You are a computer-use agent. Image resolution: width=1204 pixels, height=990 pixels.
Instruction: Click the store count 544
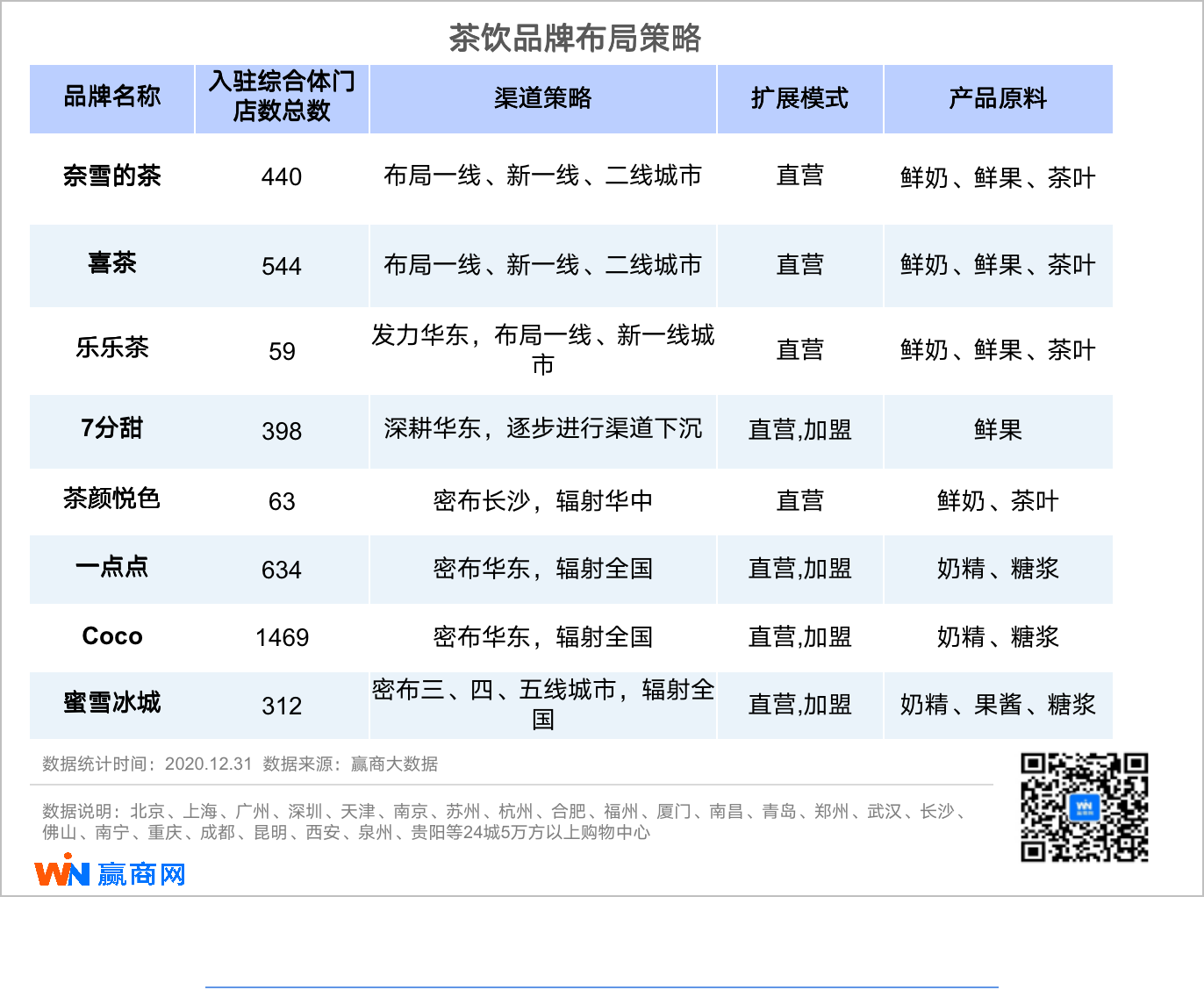[282, 267]
